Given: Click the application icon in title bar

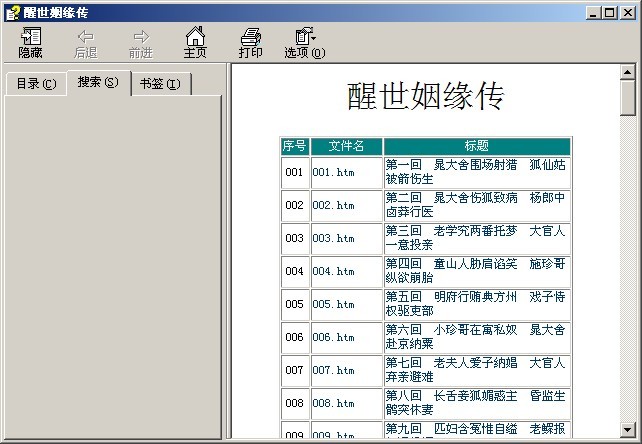Looking at the screenshot, I should (12, 12).
